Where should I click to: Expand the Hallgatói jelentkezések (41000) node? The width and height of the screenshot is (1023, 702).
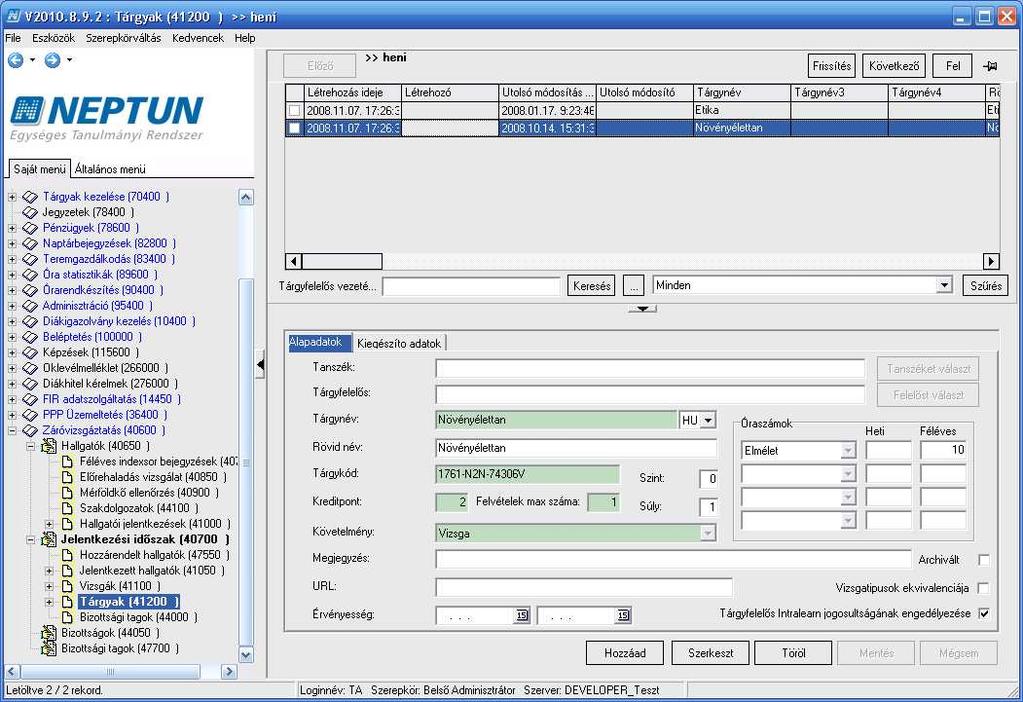tap(49, 524)
